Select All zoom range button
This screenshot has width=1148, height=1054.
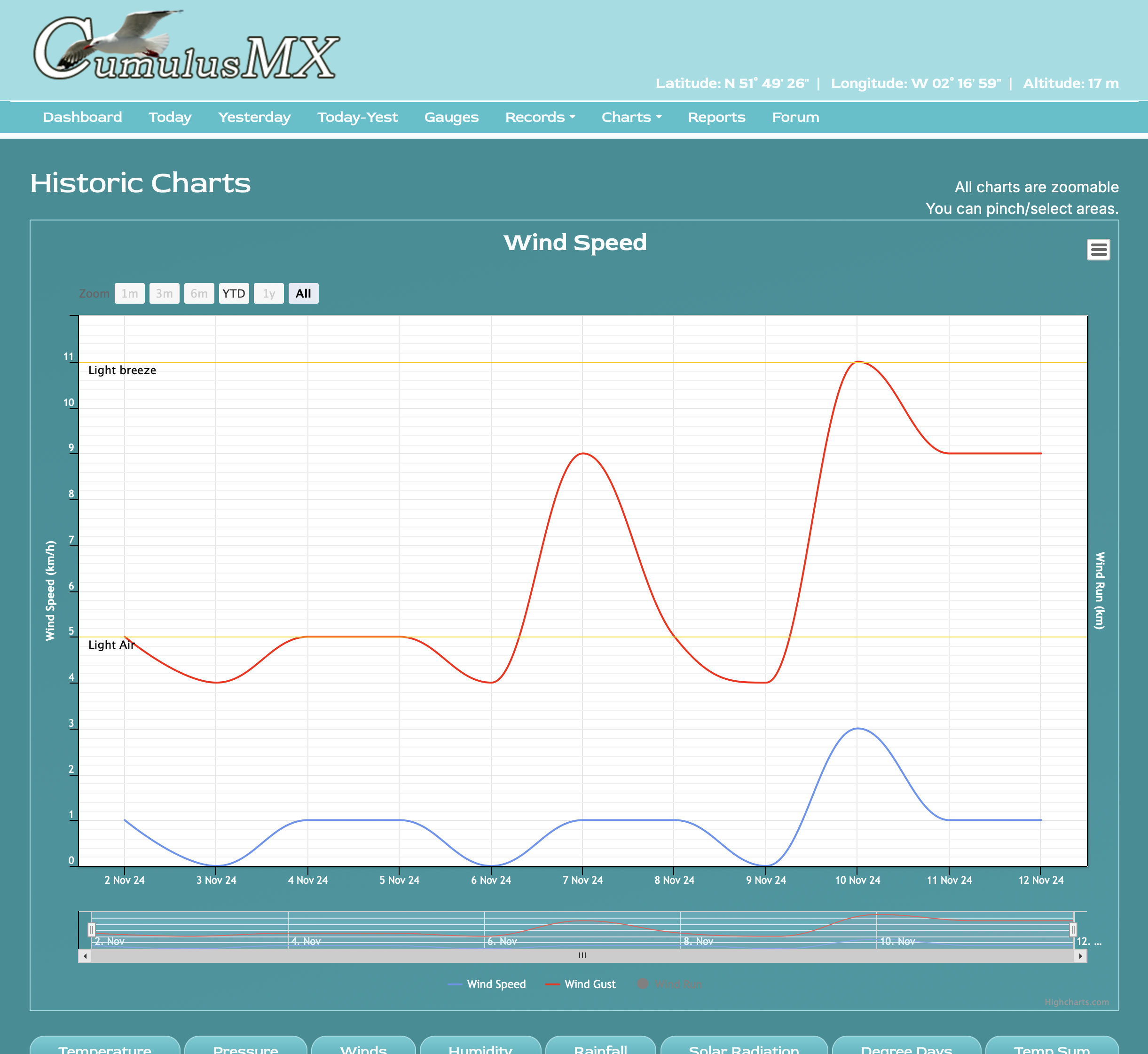pos(303,294)
